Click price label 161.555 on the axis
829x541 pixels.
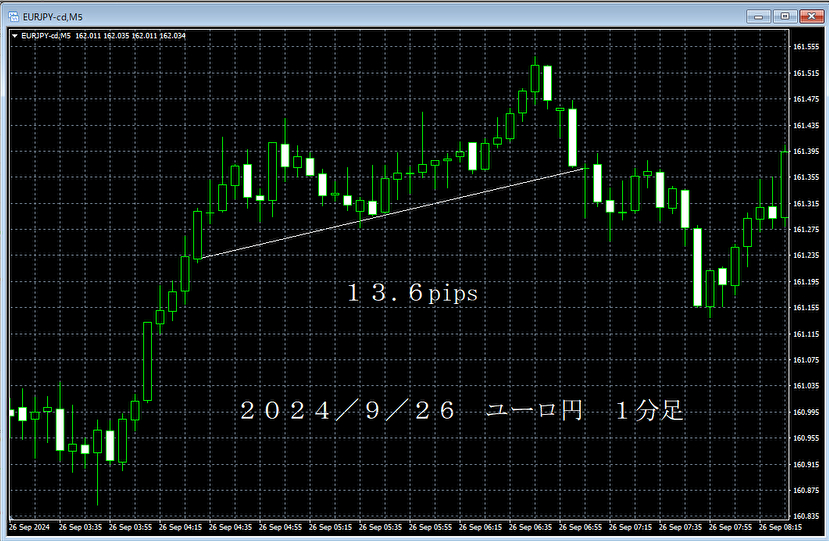(x=806, y=47)
